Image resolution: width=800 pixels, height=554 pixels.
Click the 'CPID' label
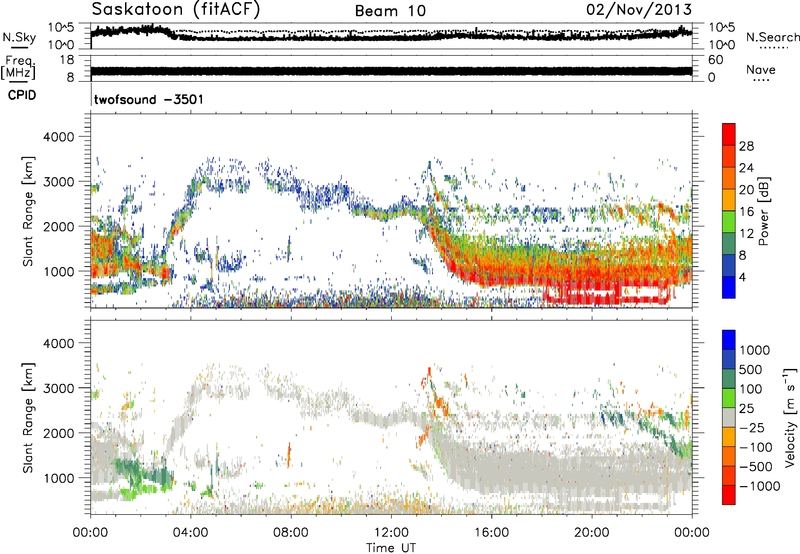coord(22,95)
